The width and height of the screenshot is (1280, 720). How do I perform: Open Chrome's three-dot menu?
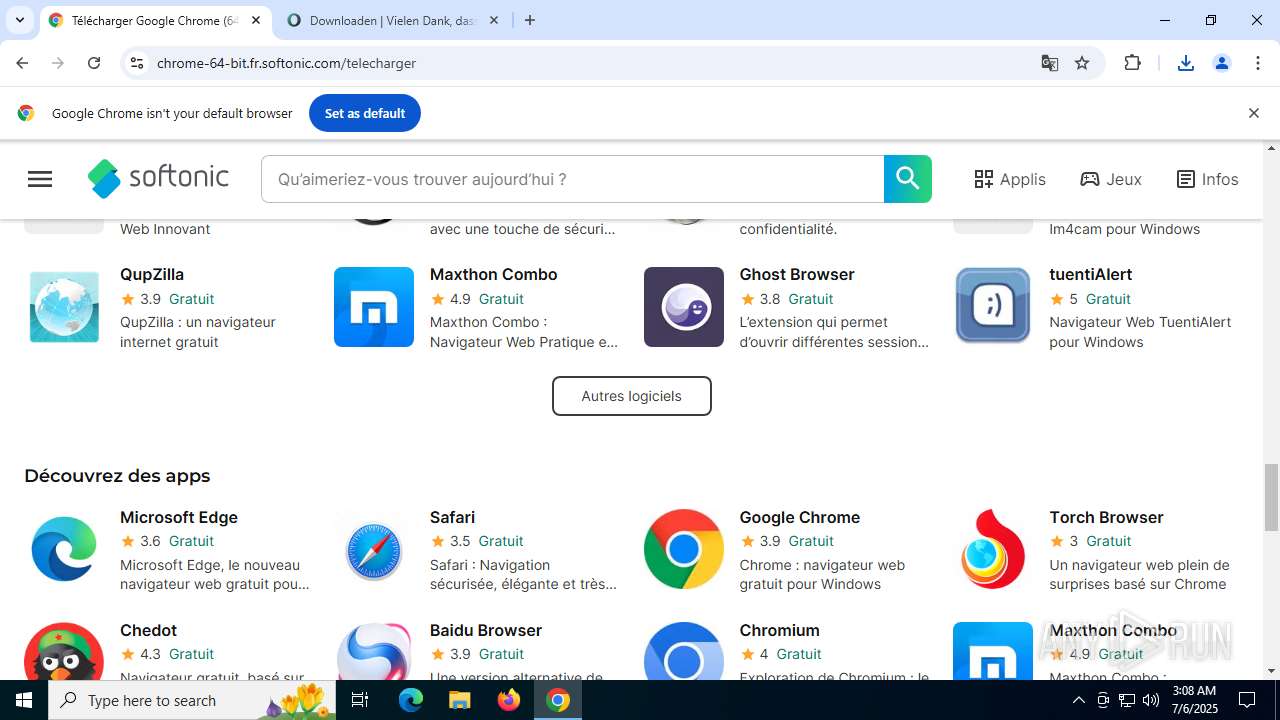(x=1258, y=63)
